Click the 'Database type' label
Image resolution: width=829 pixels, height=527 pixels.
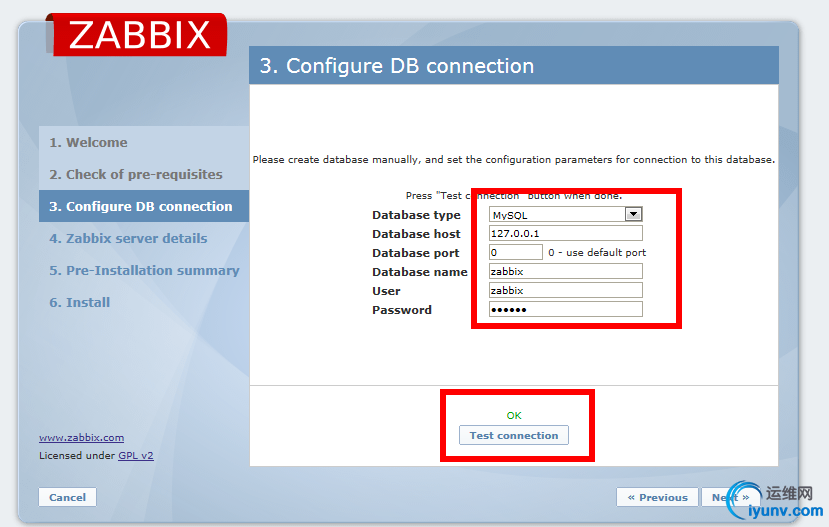[x=416, y=215]
